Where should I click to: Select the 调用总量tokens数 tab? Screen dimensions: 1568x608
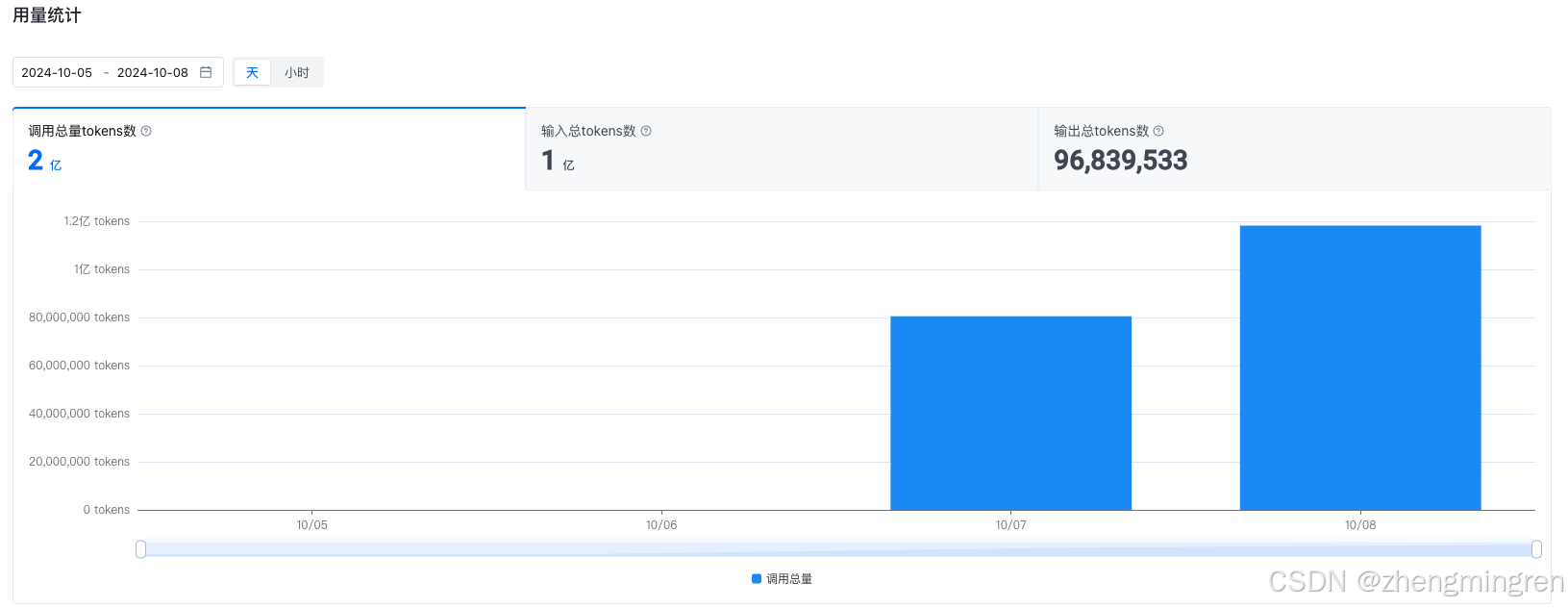click(269, 148)
